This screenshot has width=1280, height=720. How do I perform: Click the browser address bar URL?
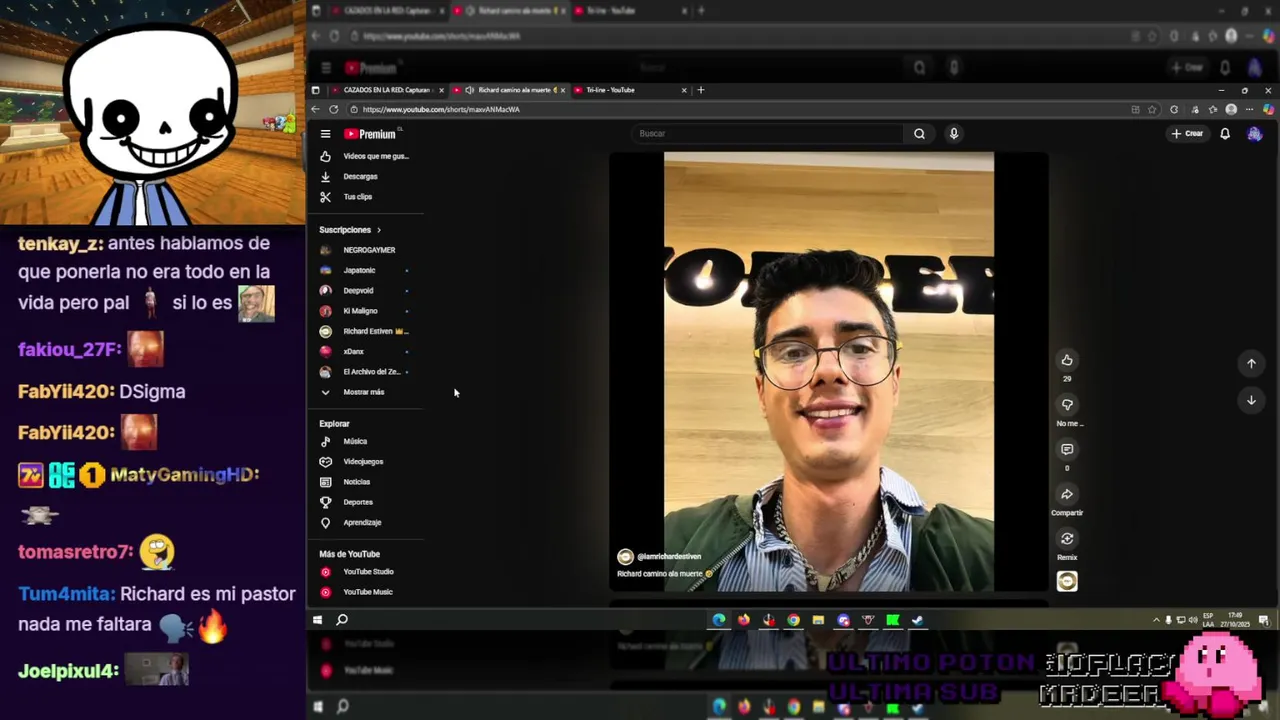441,109
